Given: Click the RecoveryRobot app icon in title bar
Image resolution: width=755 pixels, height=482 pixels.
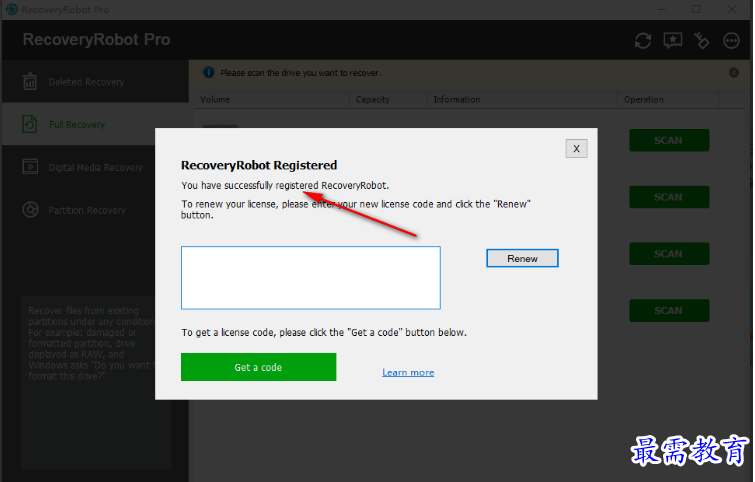Looking at the screenshot, I should click(12, 9).
